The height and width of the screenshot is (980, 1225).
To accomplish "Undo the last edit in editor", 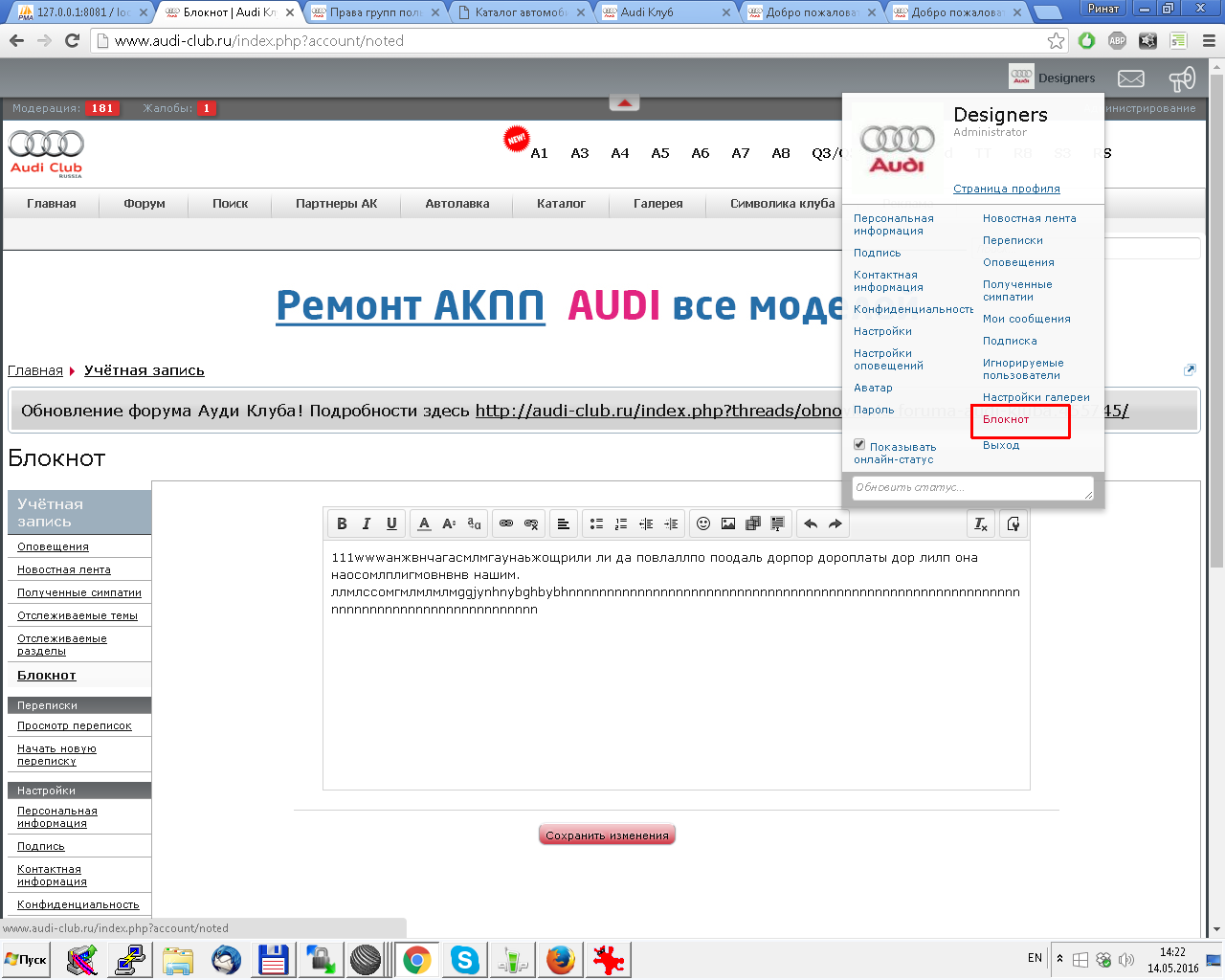I will 811,523.
